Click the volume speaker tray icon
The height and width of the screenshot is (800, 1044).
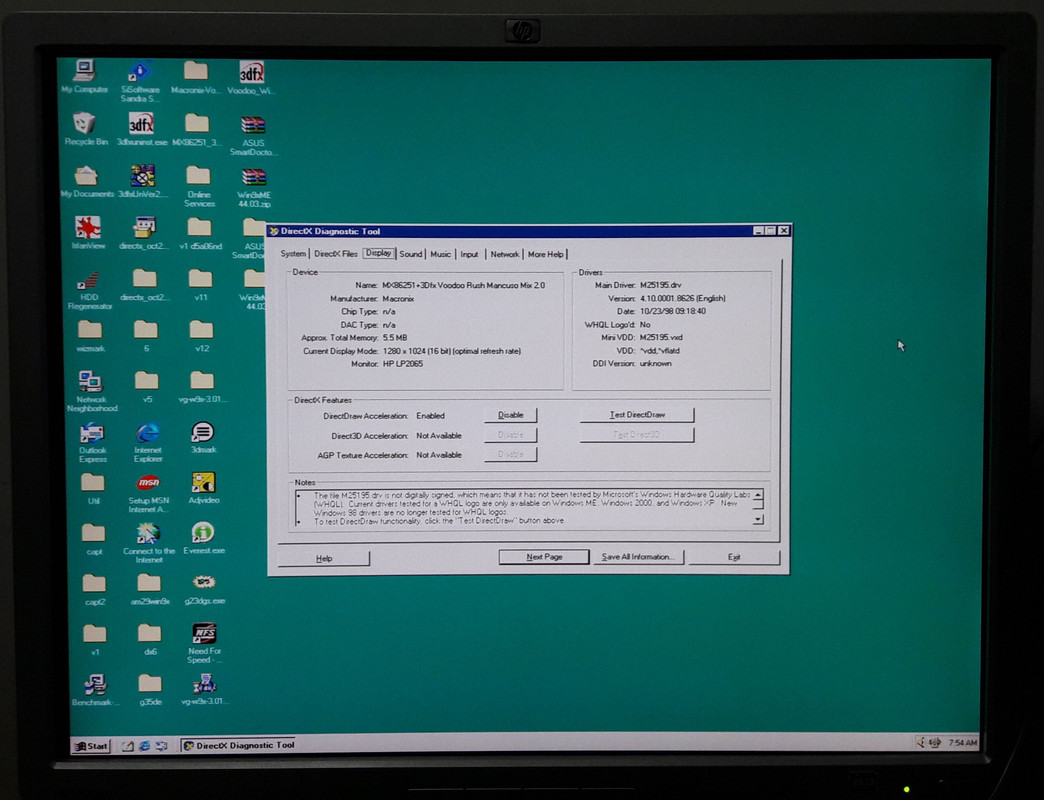click(921, 742)
